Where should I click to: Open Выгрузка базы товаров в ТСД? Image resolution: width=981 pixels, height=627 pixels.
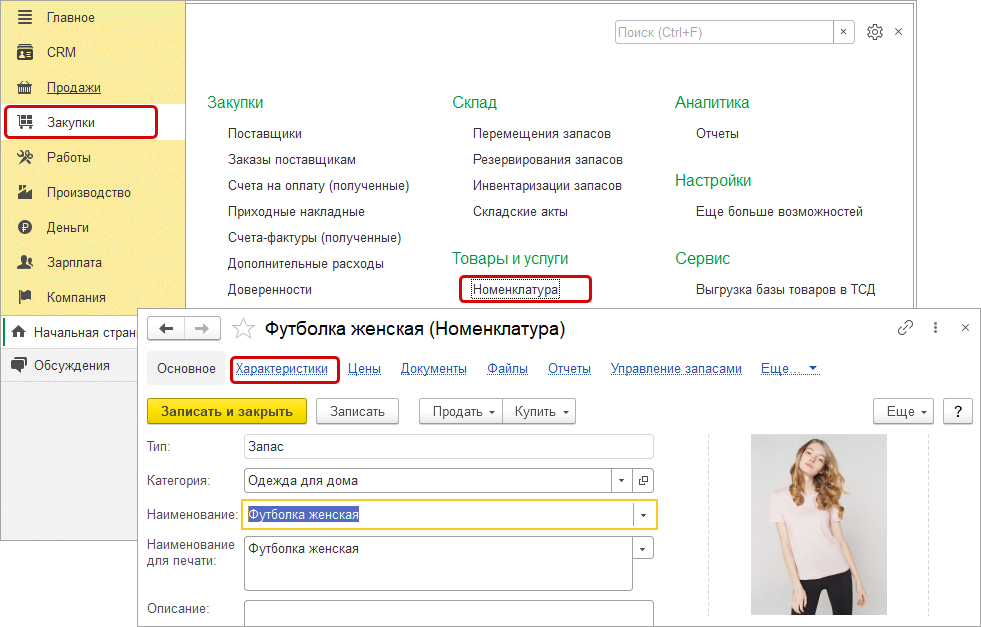[x=785, y=289]
